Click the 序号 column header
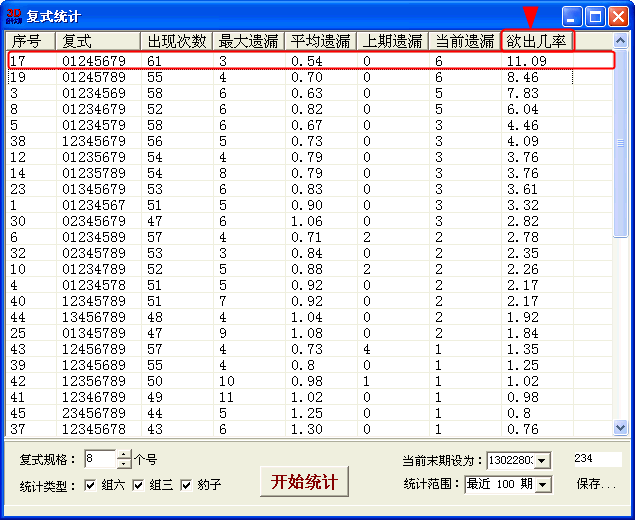 [30, 41]
